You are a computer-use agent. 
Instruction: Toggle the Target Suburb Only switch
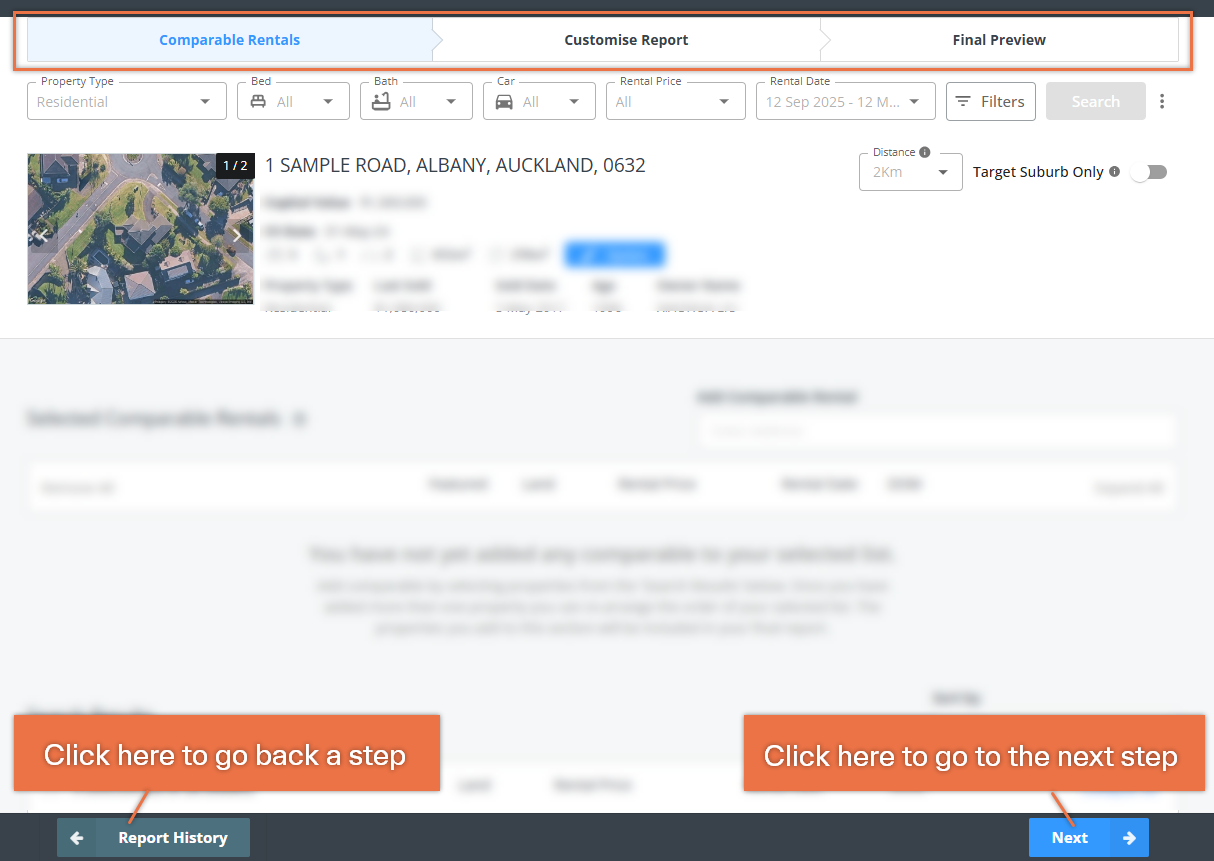[x=1149, y=172]
